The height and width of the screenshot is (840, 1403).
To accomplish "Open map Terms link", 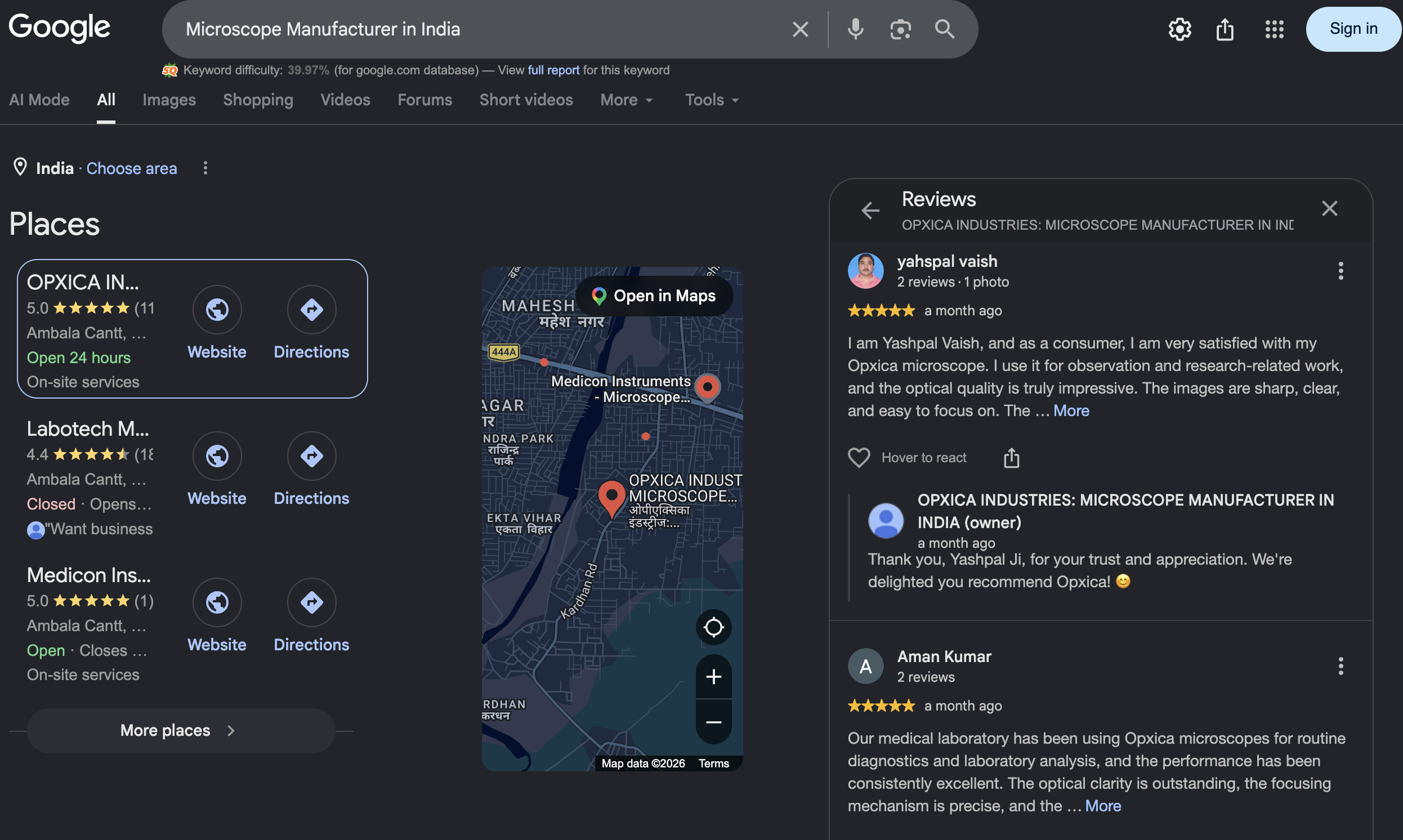I will coord(713,763).
